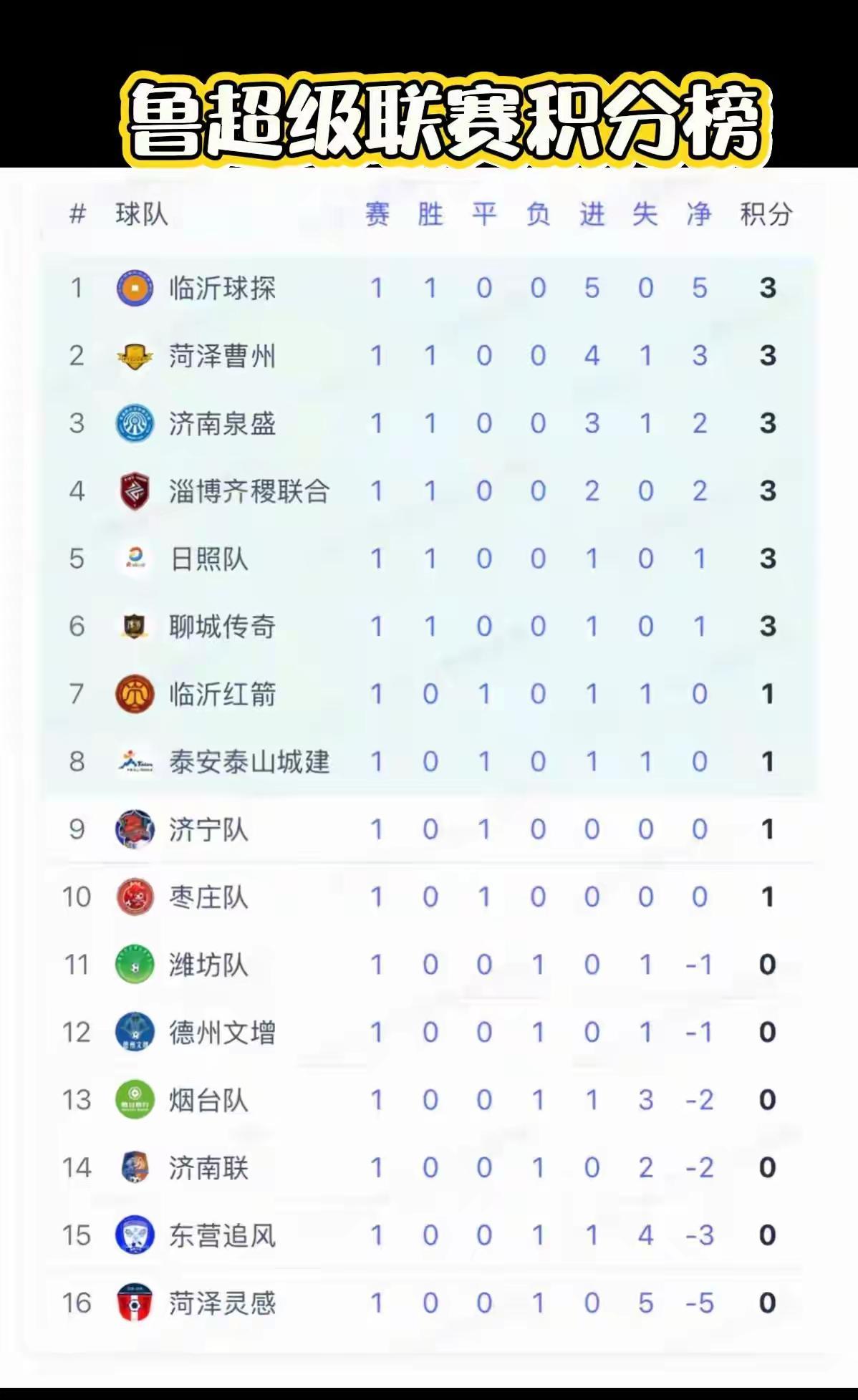Tap the 聊城传奇 team badge
The height and width of the screenshot is (1400, 858).
point(135,627)
